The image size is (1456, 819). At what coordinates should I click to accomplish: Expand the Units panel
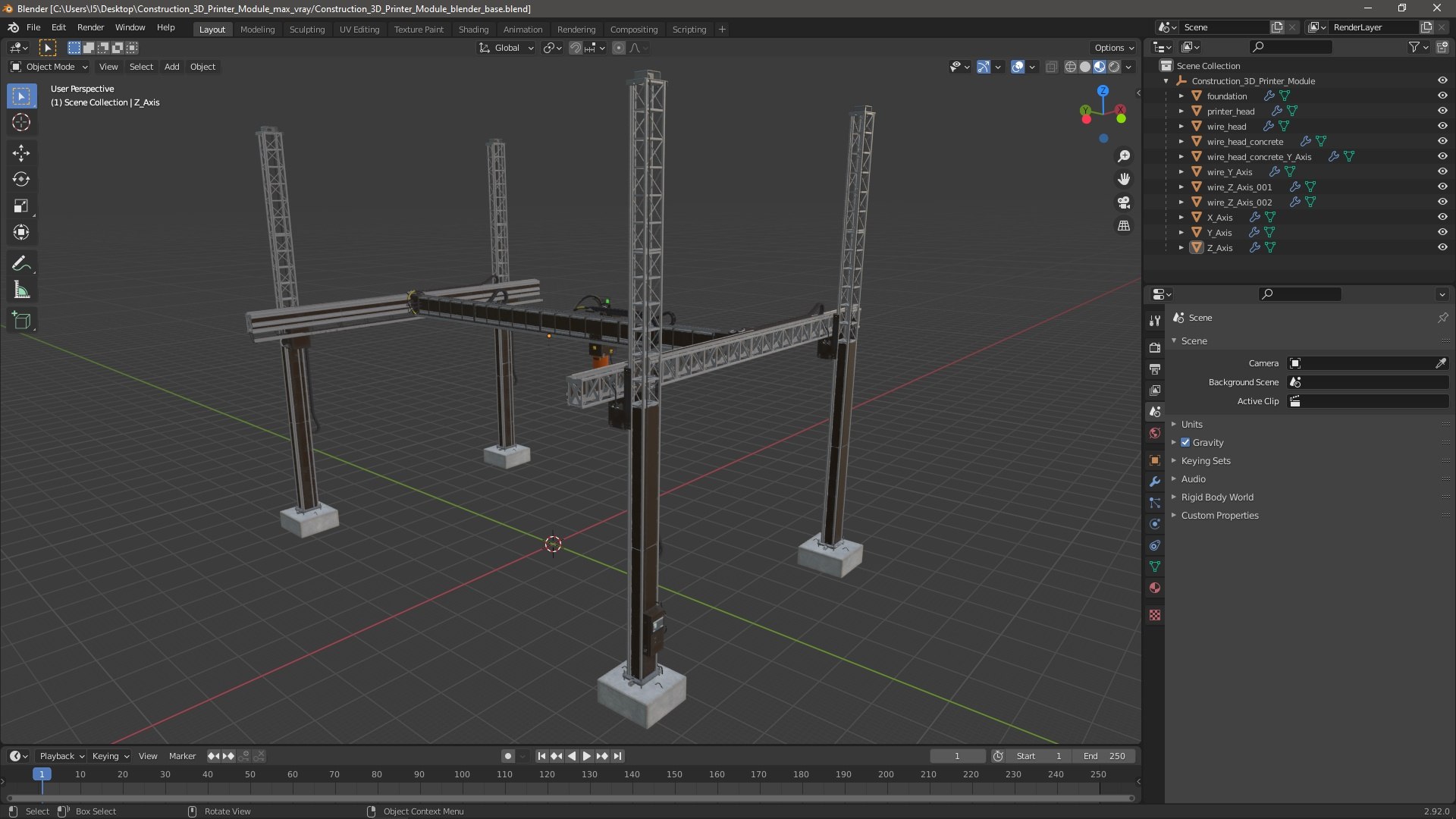pyautogui.click(x=1191, y=424)
